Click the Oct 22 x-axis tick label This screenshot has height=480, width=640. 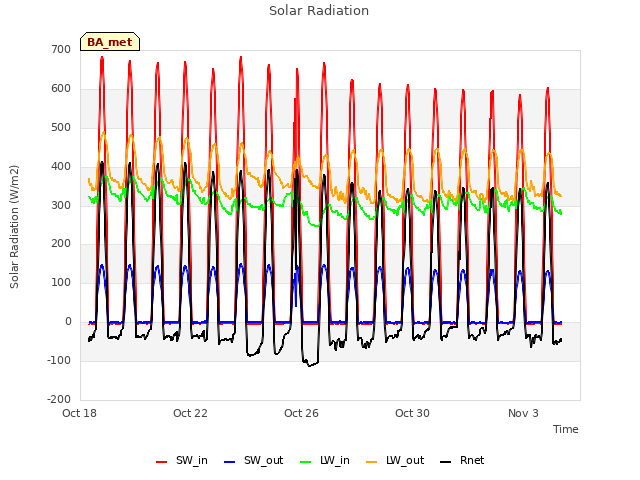[190, 413]
